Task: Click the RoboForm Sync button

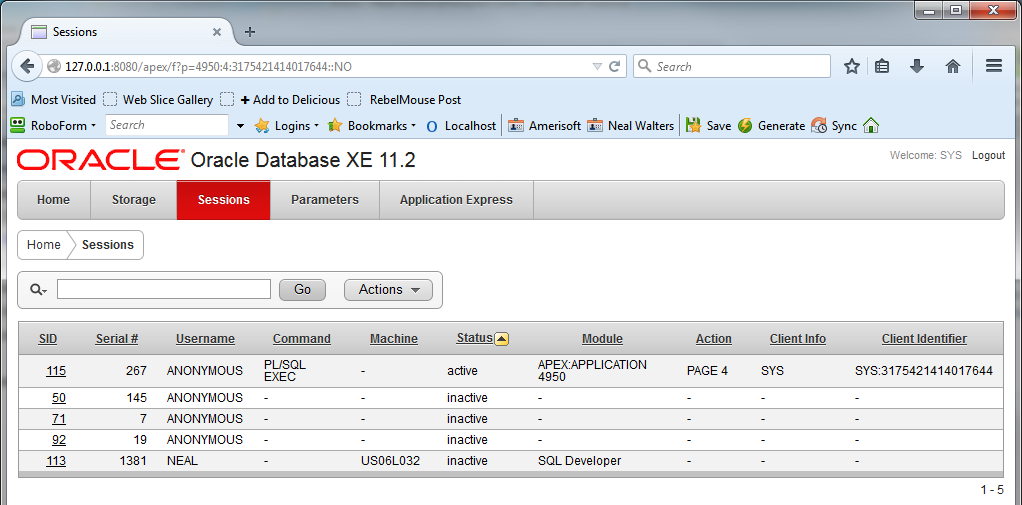Action: click(x=834, y=126)
